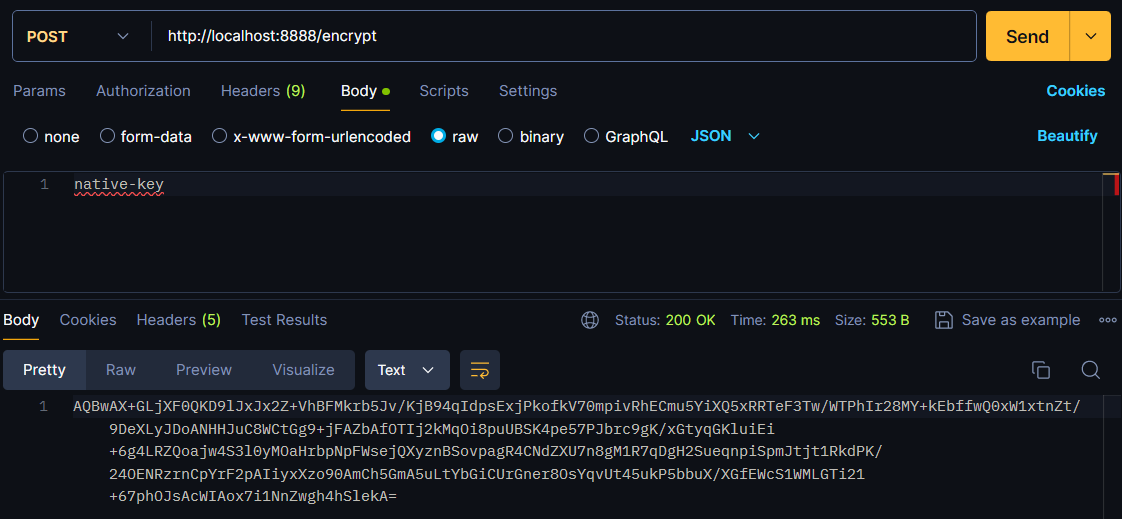Select the GraphQL body type

click(x=626, y=136)
